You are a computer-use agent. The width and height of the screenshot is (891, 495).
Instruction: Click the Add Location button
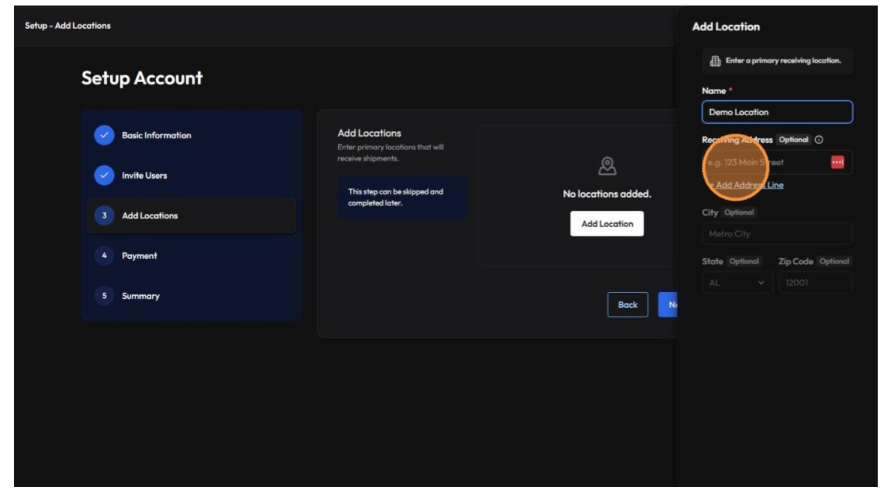[x=607, y=224]
